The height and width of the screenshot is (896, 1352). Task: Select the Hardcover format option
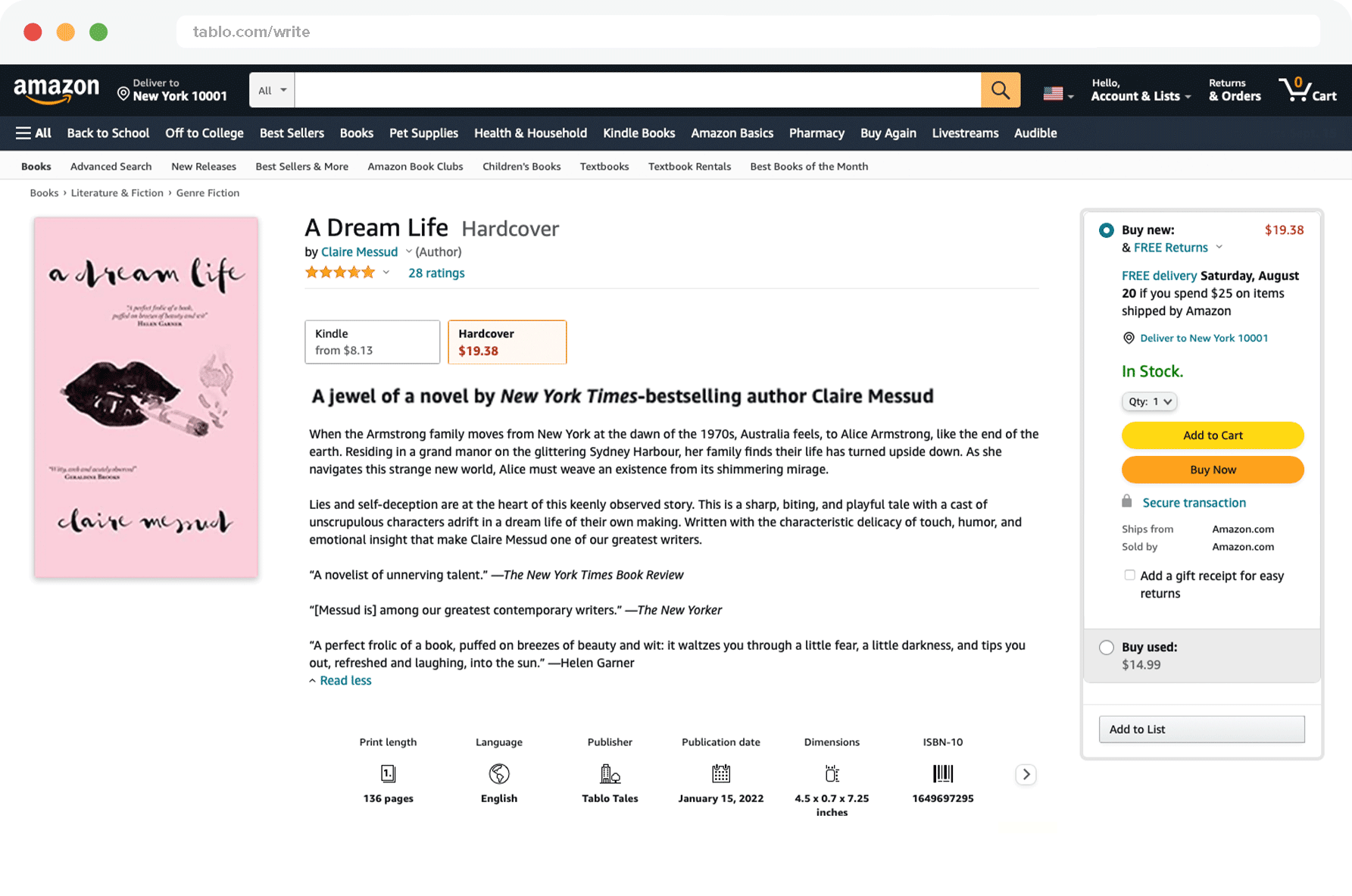pos(507,342)
